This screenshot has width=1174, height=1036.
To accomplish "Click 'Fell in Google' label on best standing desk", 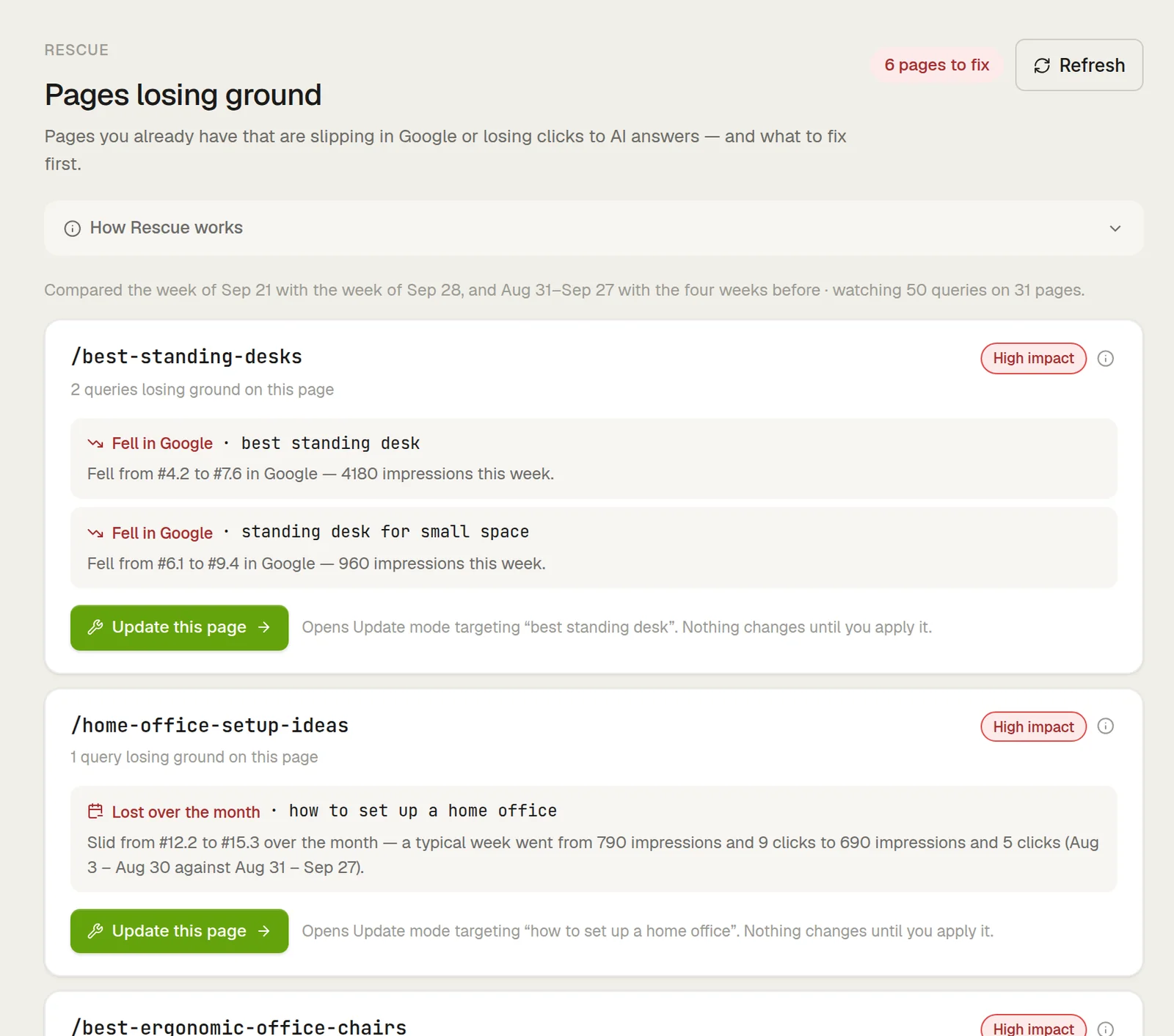I will click(162, 444).
